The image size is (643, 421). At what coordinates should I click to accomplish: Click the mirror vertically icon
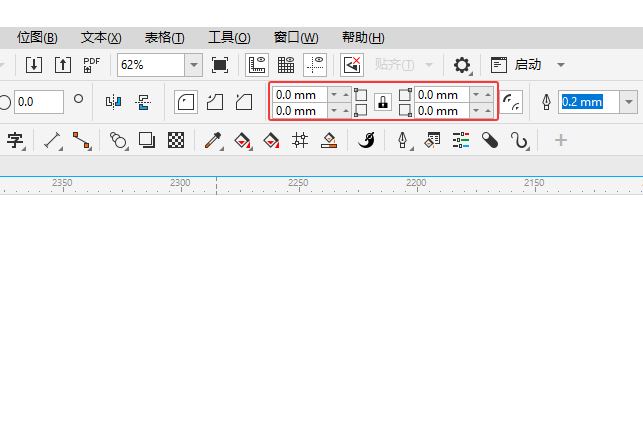(143, 102)
